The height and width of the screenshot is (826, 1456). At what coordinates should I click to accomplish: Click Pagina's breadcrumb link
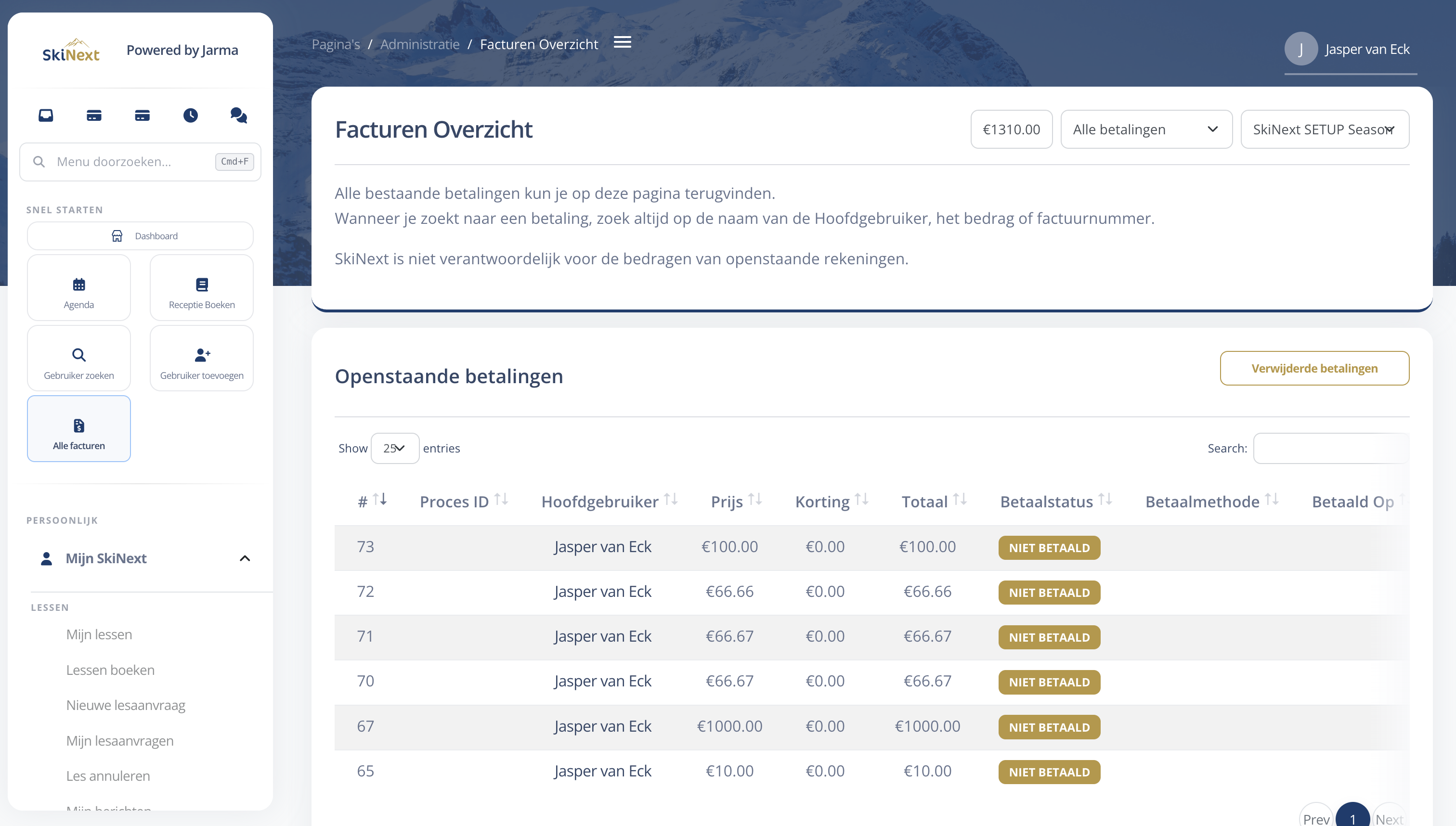tap(336, 44)
